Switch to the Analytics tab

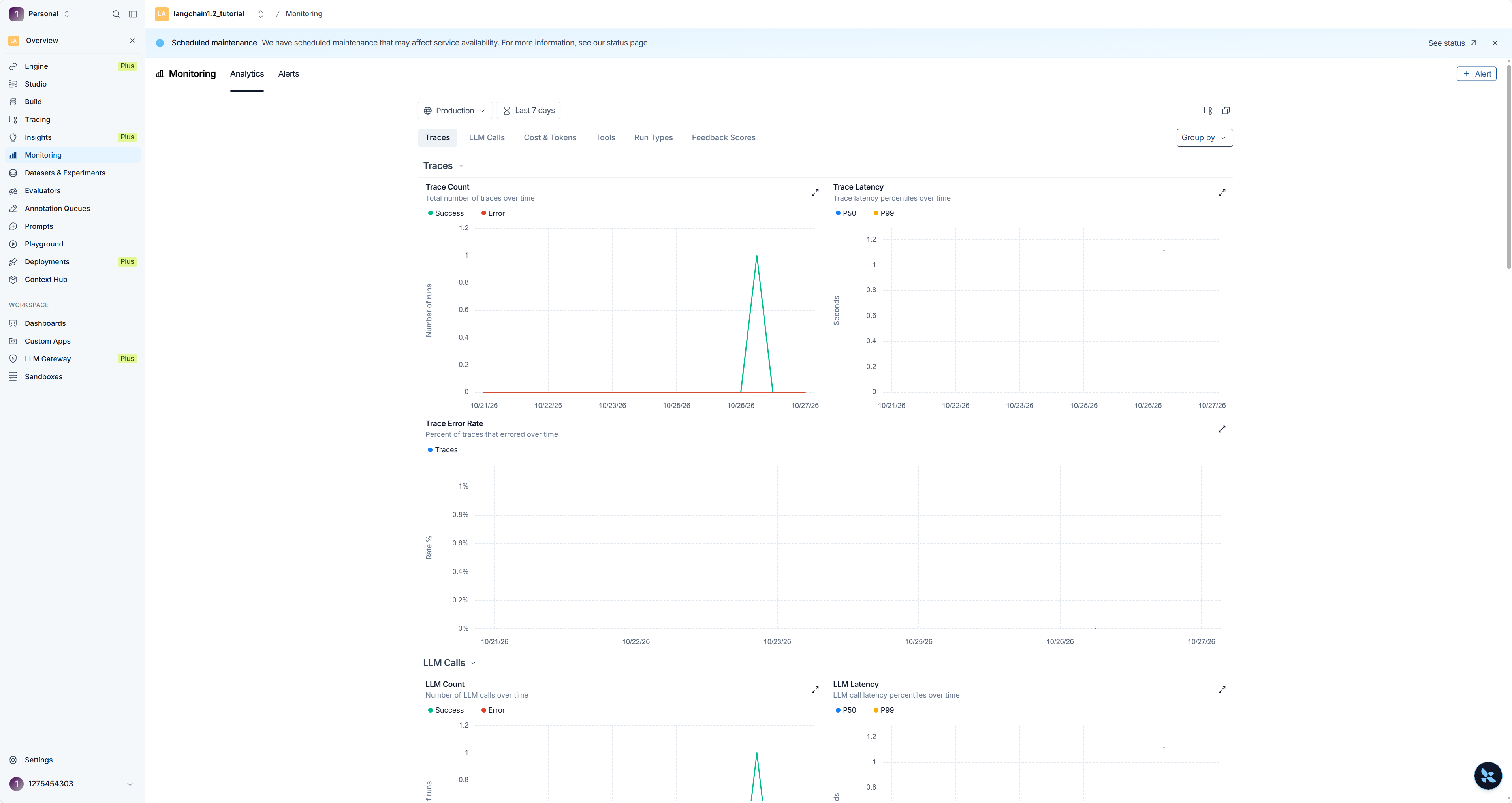click(x=247, y=74)
